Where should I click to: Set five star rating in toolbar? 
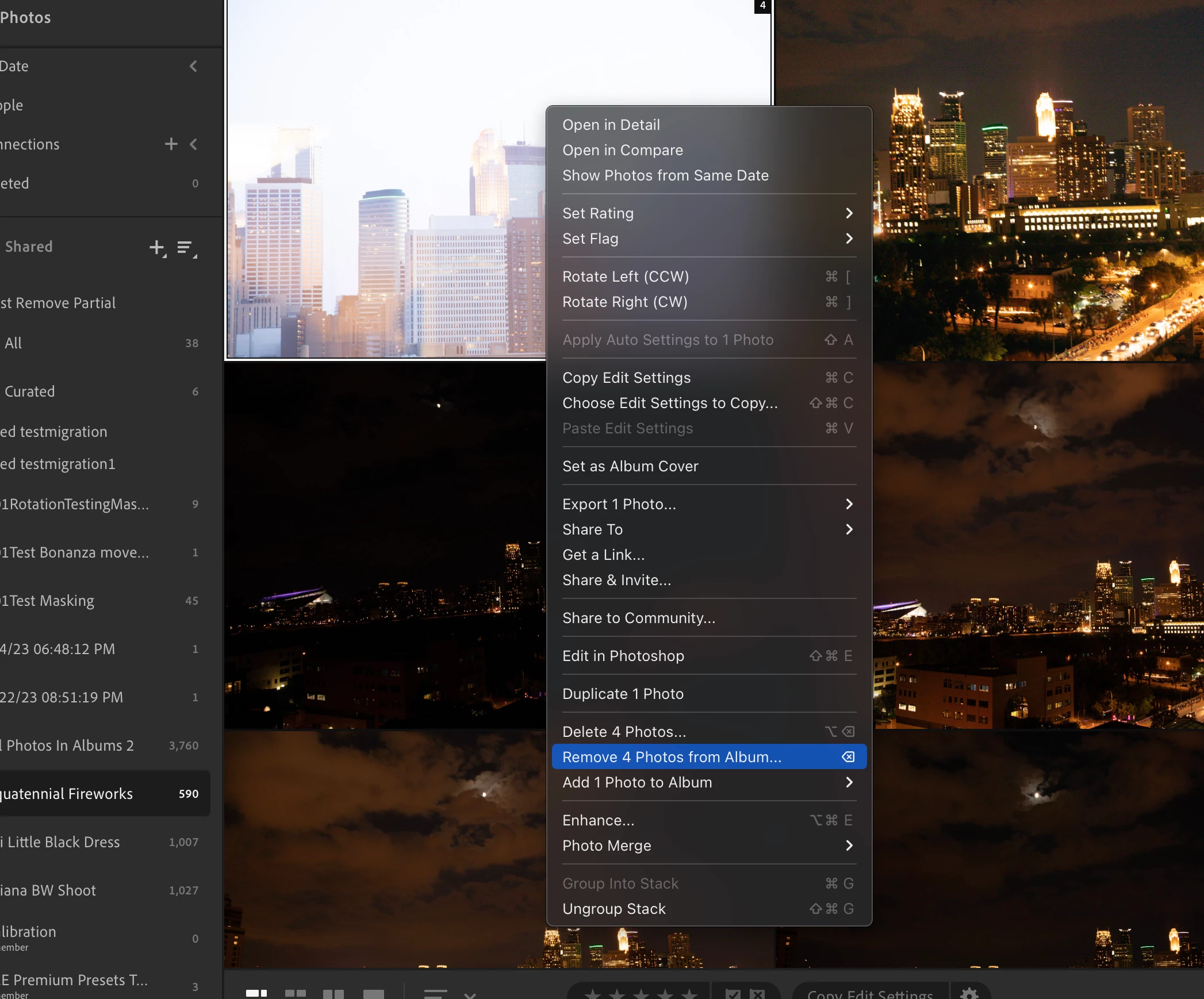[x=689, y=994]
